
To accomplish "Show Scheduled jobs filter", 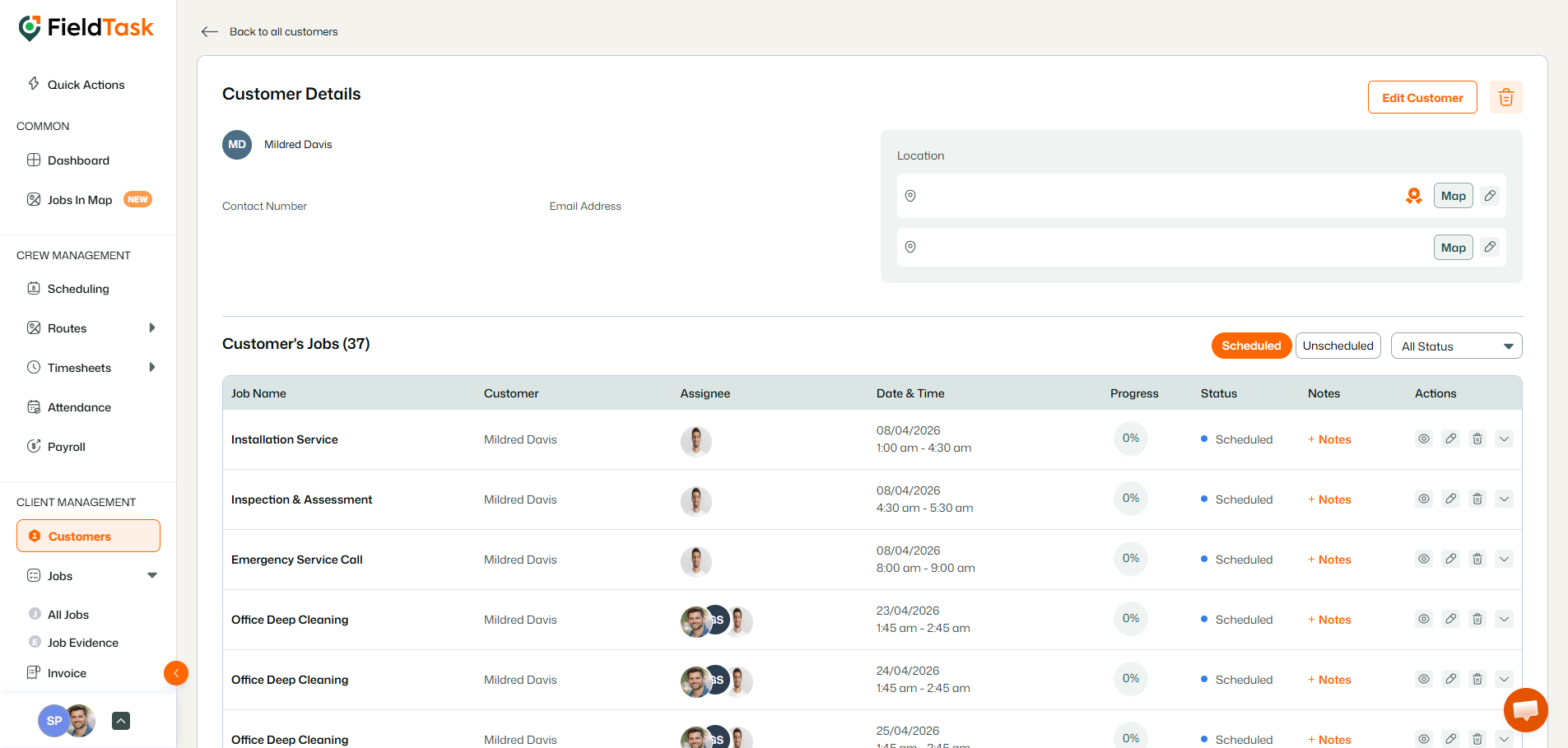I will (x=1251, y=346).
